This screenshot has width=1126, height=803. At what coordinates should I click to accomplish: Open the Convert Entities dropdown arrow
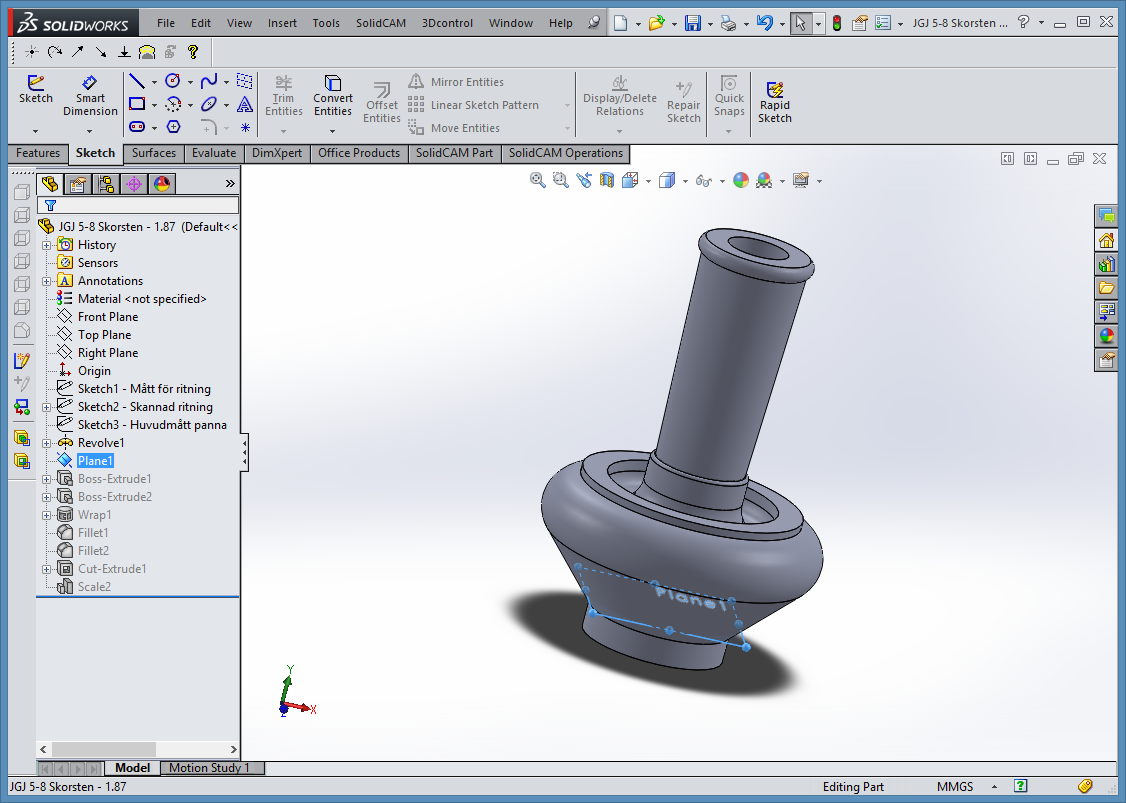pos(332,131)
